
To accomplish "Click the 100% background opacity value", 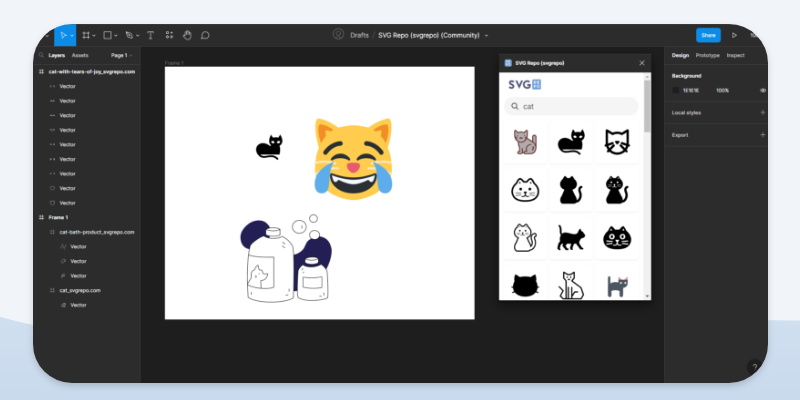I will 722,90.
